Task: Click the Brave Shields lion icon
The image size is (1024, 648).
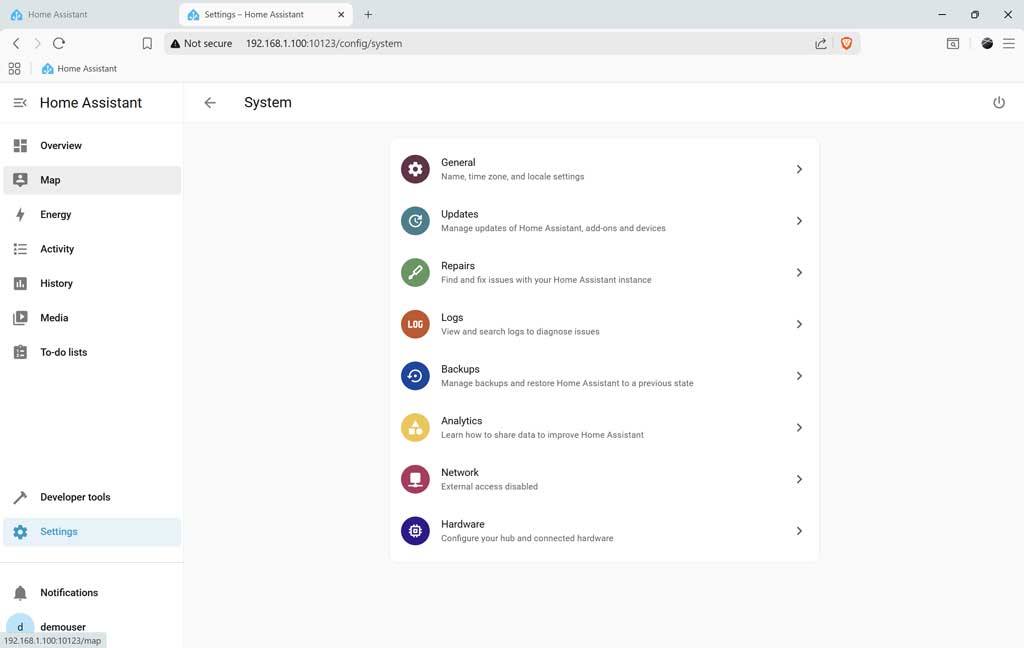Action: [846, 43]
